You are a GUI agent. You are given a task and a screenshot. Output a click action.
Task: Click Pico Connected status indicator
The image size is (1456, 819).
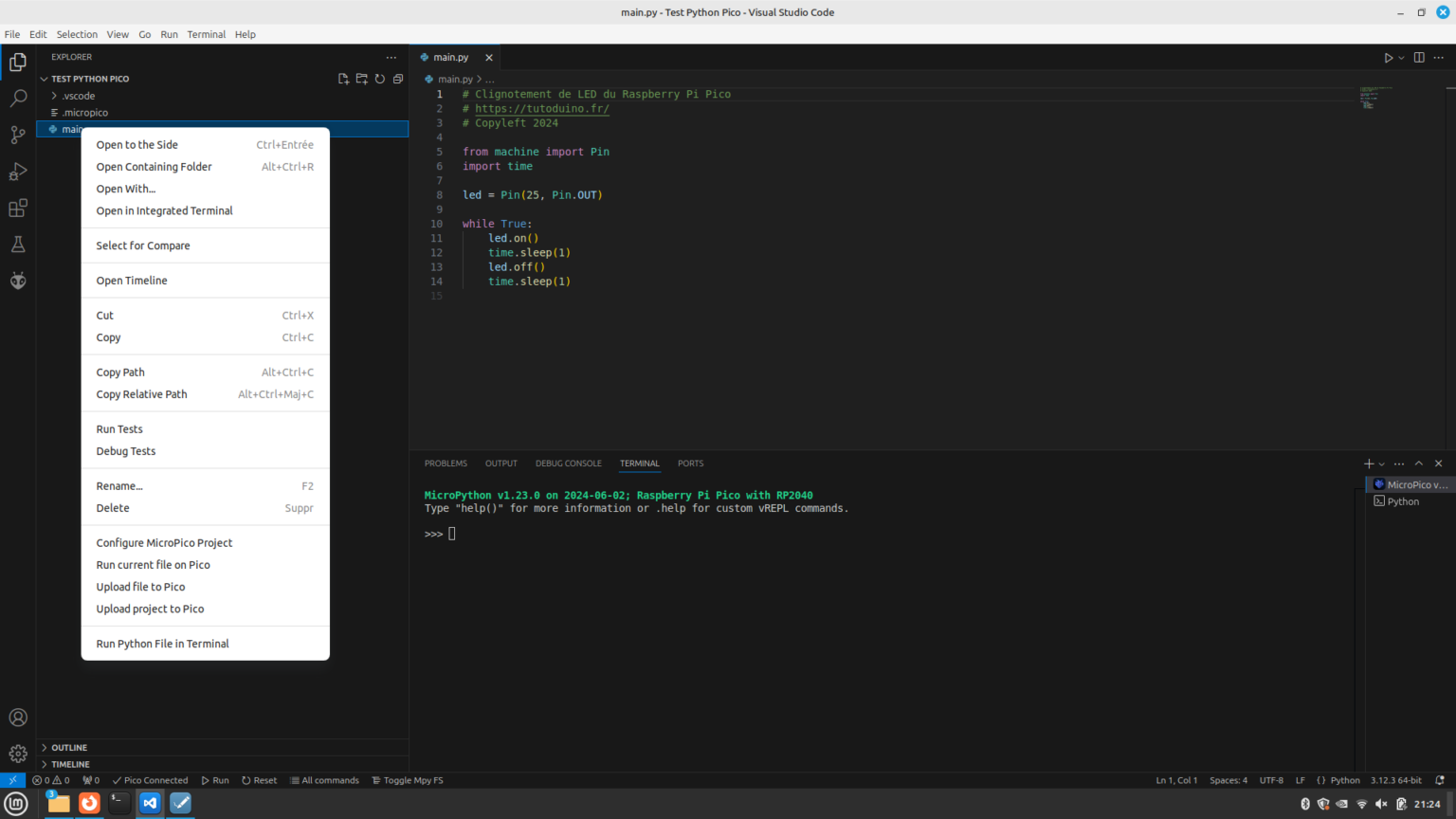pos(150,780)
